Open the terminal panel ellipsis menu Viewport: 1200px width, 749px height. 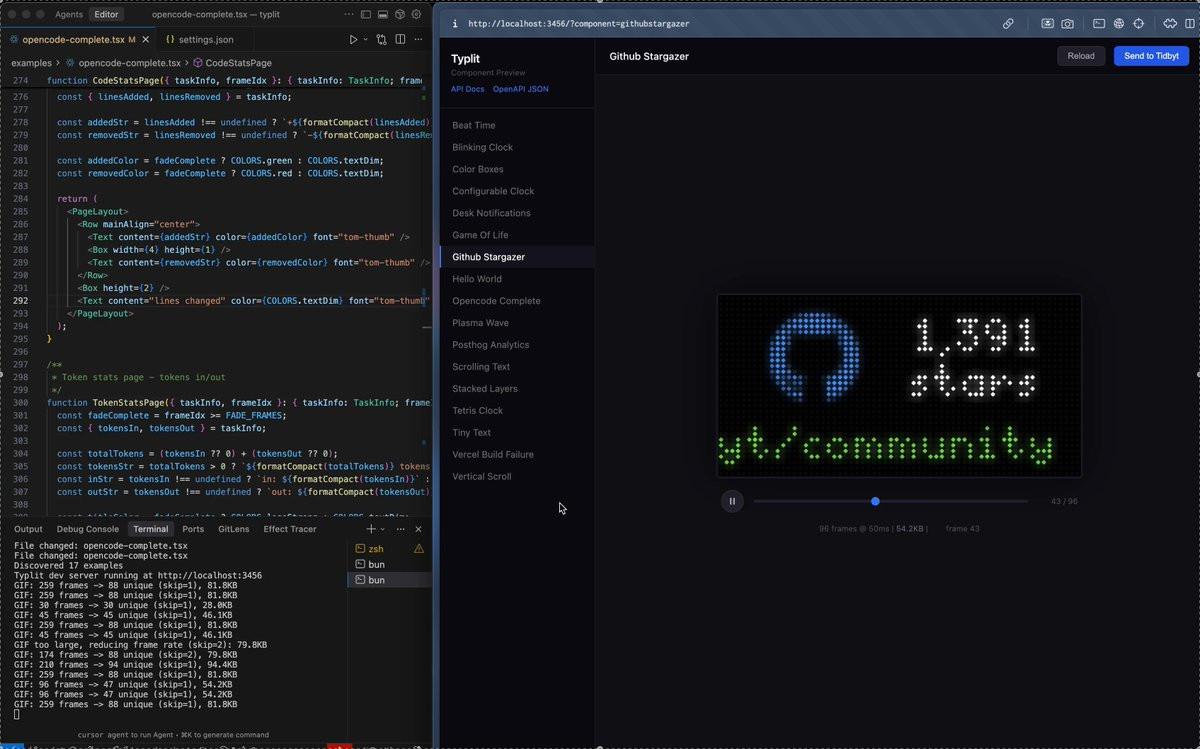click(x=401, y=529)
